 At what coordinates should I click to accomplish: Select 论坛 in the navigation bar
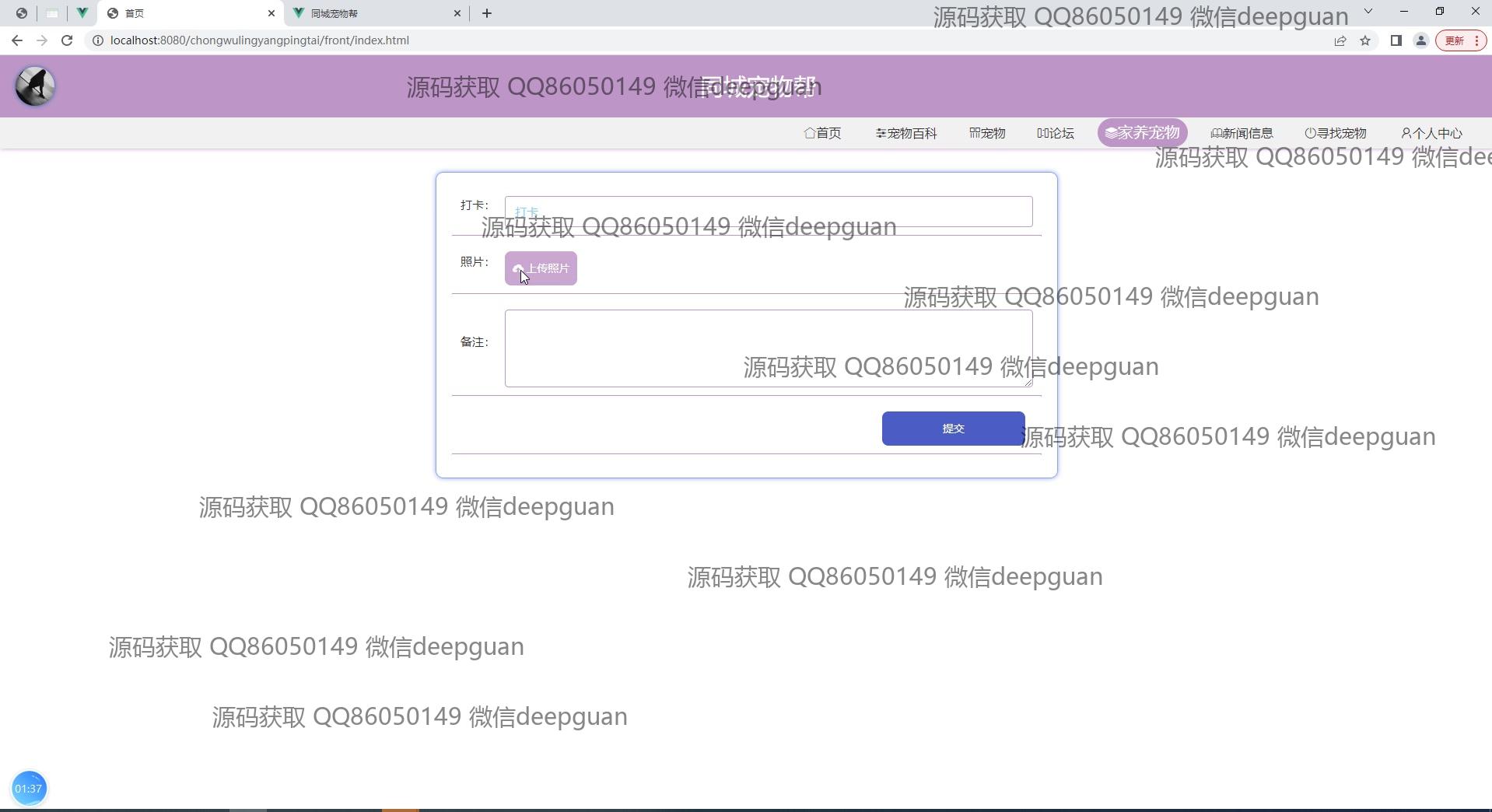tap(1056, 133)
